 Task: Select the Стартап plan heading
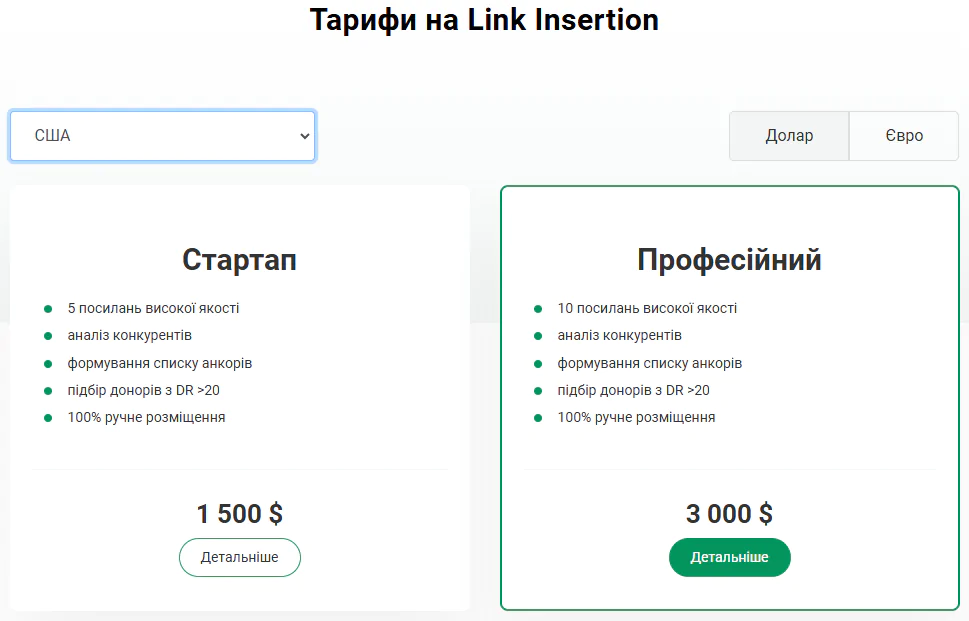pos(239,260)
